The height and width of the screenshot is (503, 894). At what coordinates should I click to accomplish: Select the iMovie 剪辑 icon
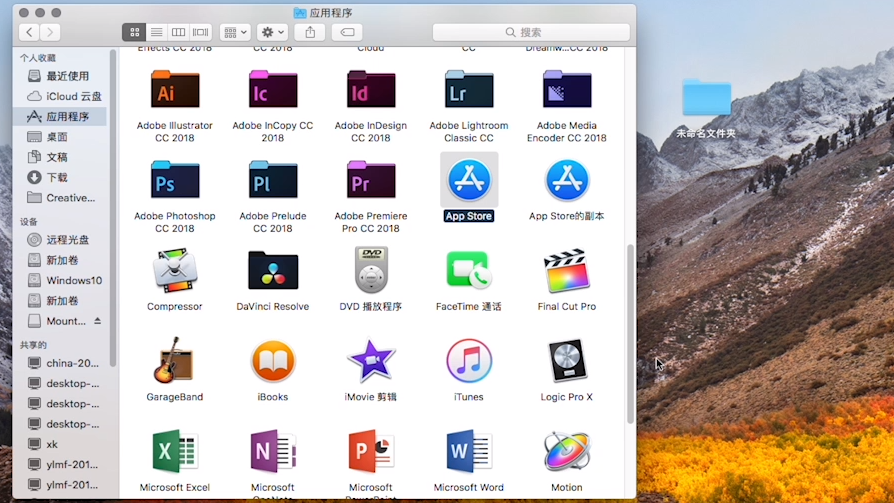pos(371,360)
